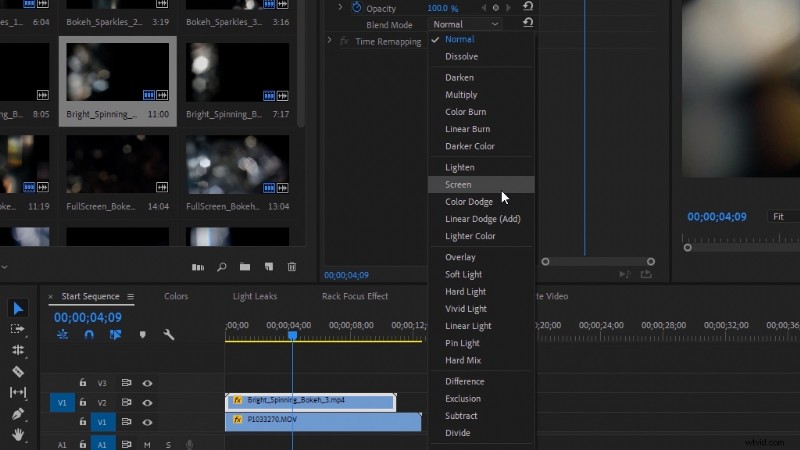The image size is (800, 450).
Task: Add Opacity keyframe diamond
Action: pos(495,8)
